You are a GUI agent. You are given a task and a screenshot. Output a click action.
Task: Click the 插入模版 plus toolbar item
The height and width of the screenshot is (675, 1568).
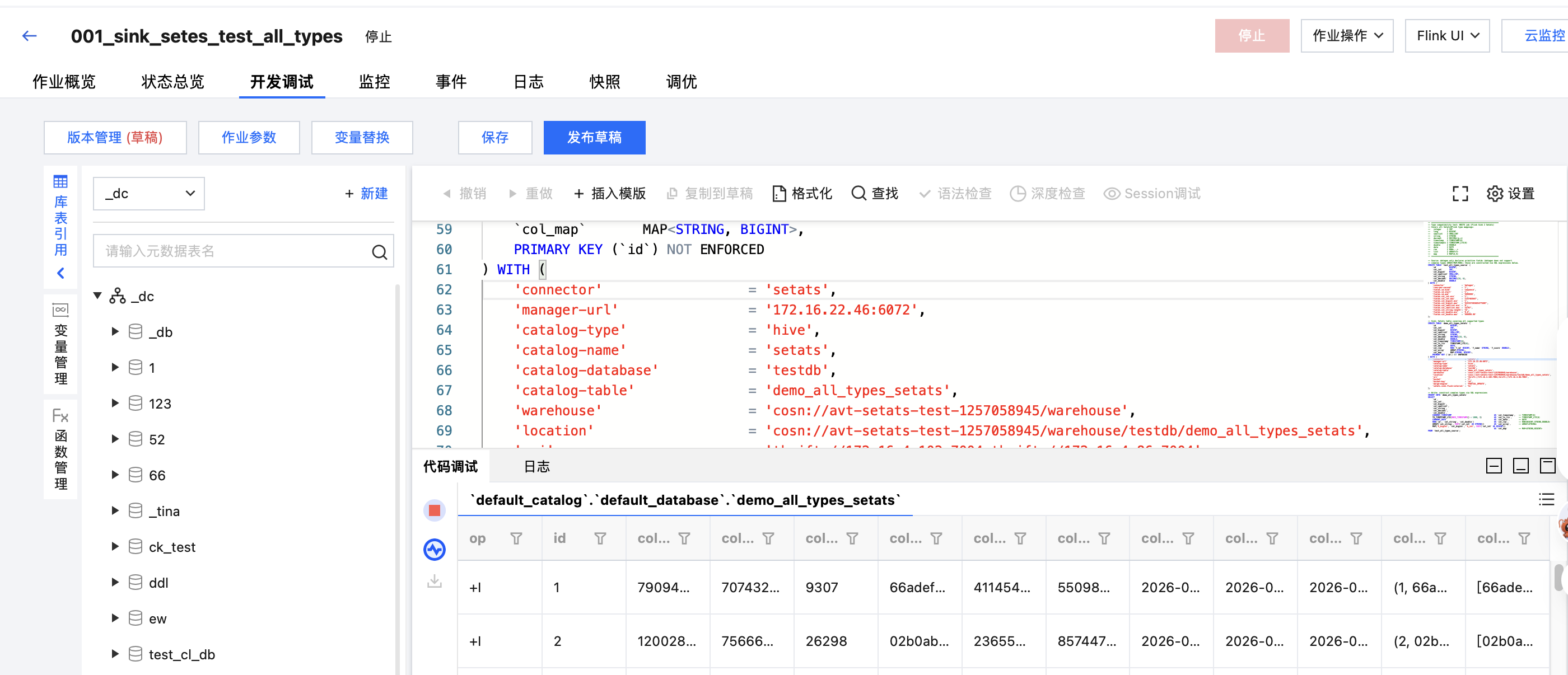point(609,194)
